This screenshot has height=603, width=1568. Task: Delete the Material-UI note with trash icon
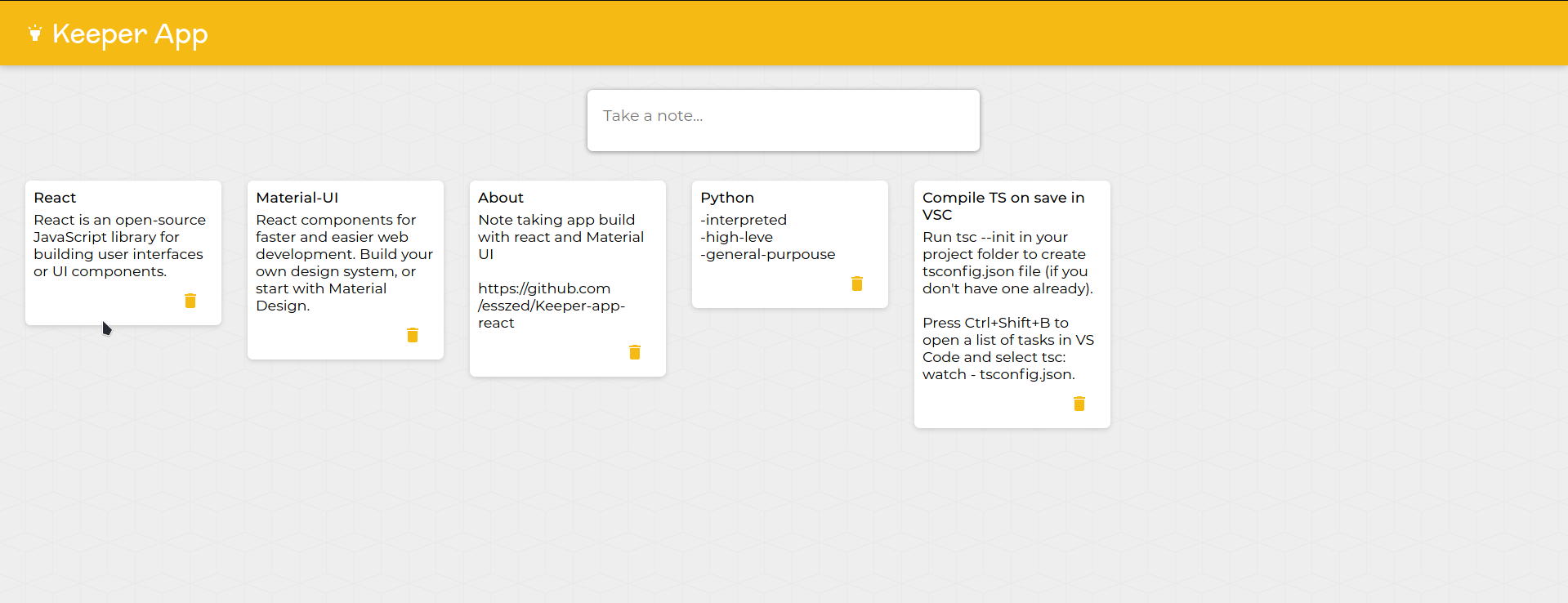click(413, 335)
